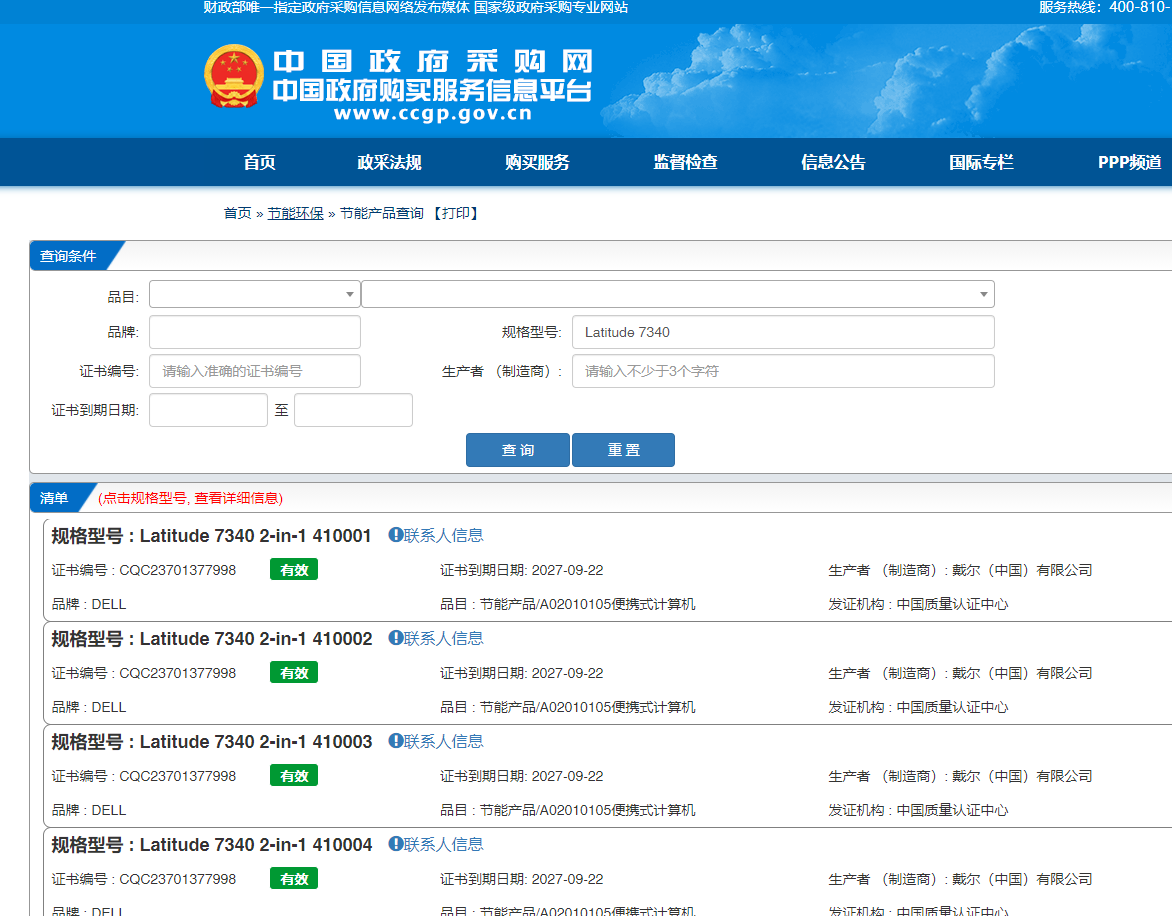This screenshot has height=916, width=1172.
Task: Click the www.ccgp.gov.cn site address text
Action: [x=433, y=114]
